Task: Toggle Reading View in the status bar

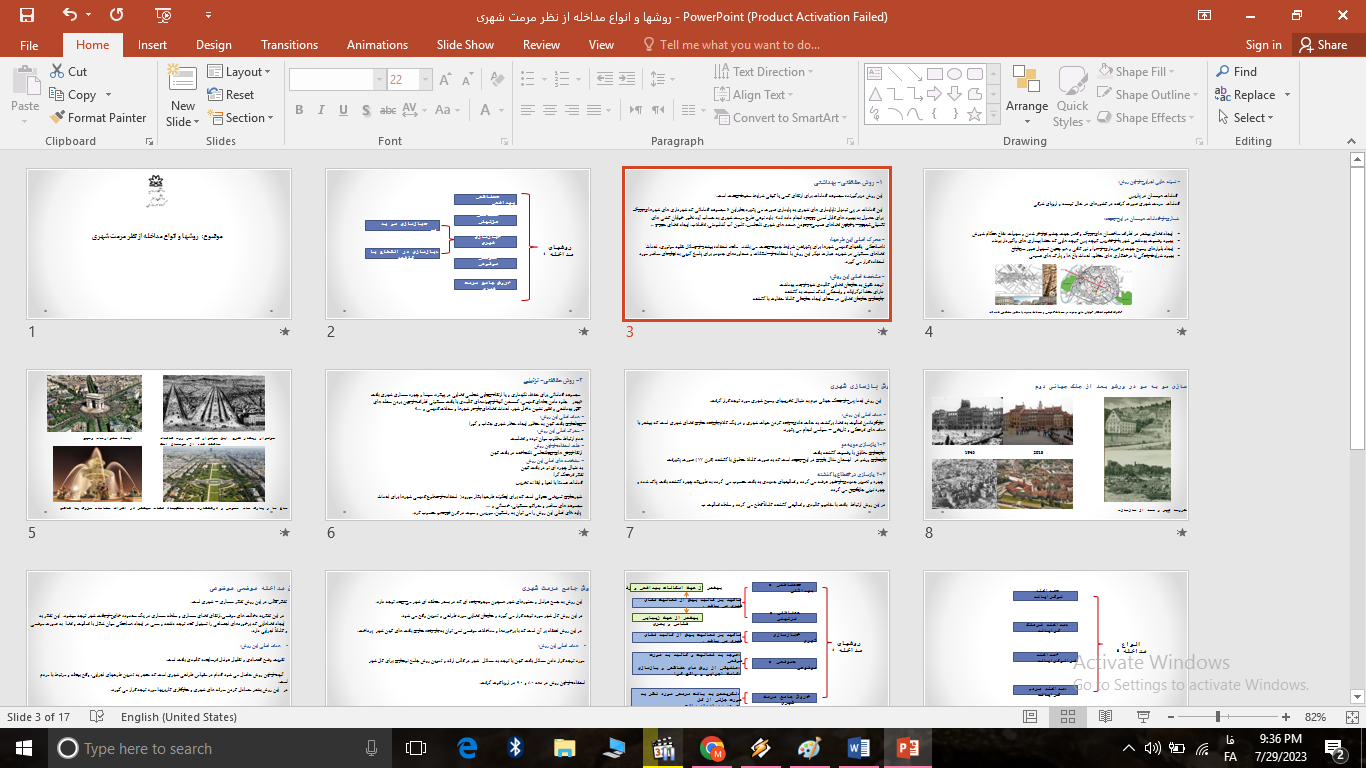Action: point(1103,717)
